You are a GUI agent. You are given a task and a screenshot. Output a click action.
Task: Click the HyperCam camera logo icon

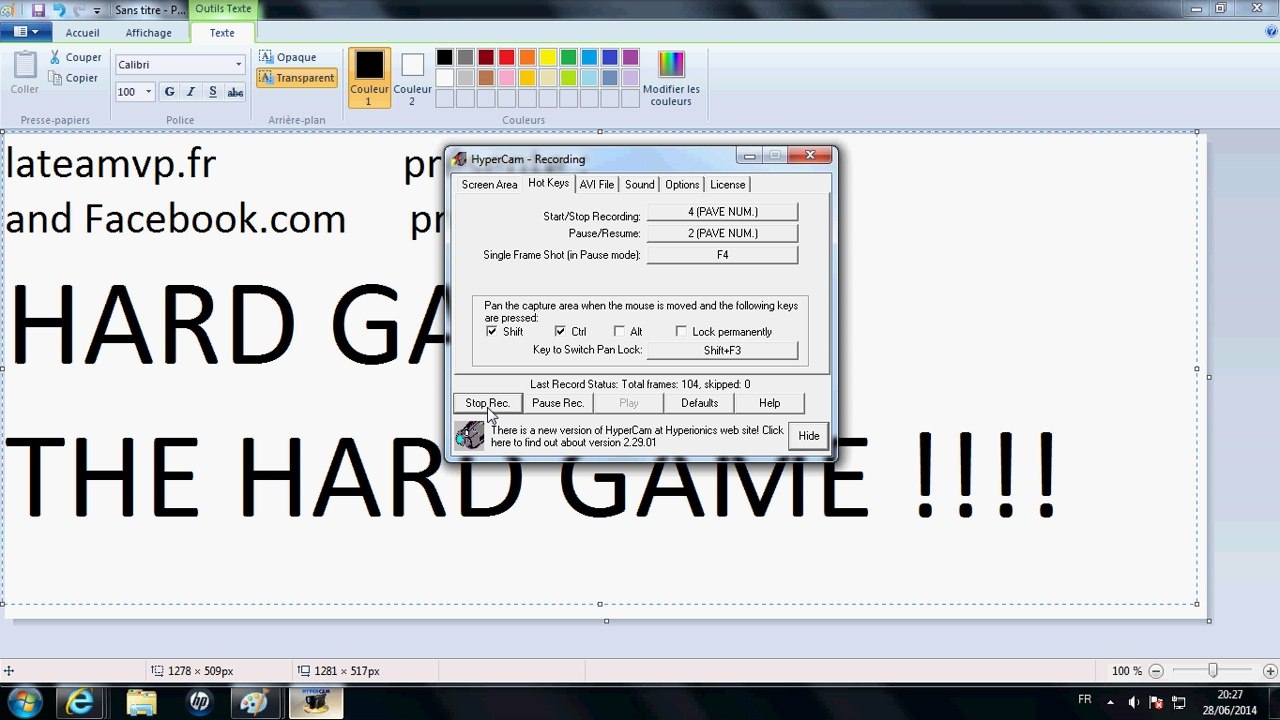coord(470,435)
